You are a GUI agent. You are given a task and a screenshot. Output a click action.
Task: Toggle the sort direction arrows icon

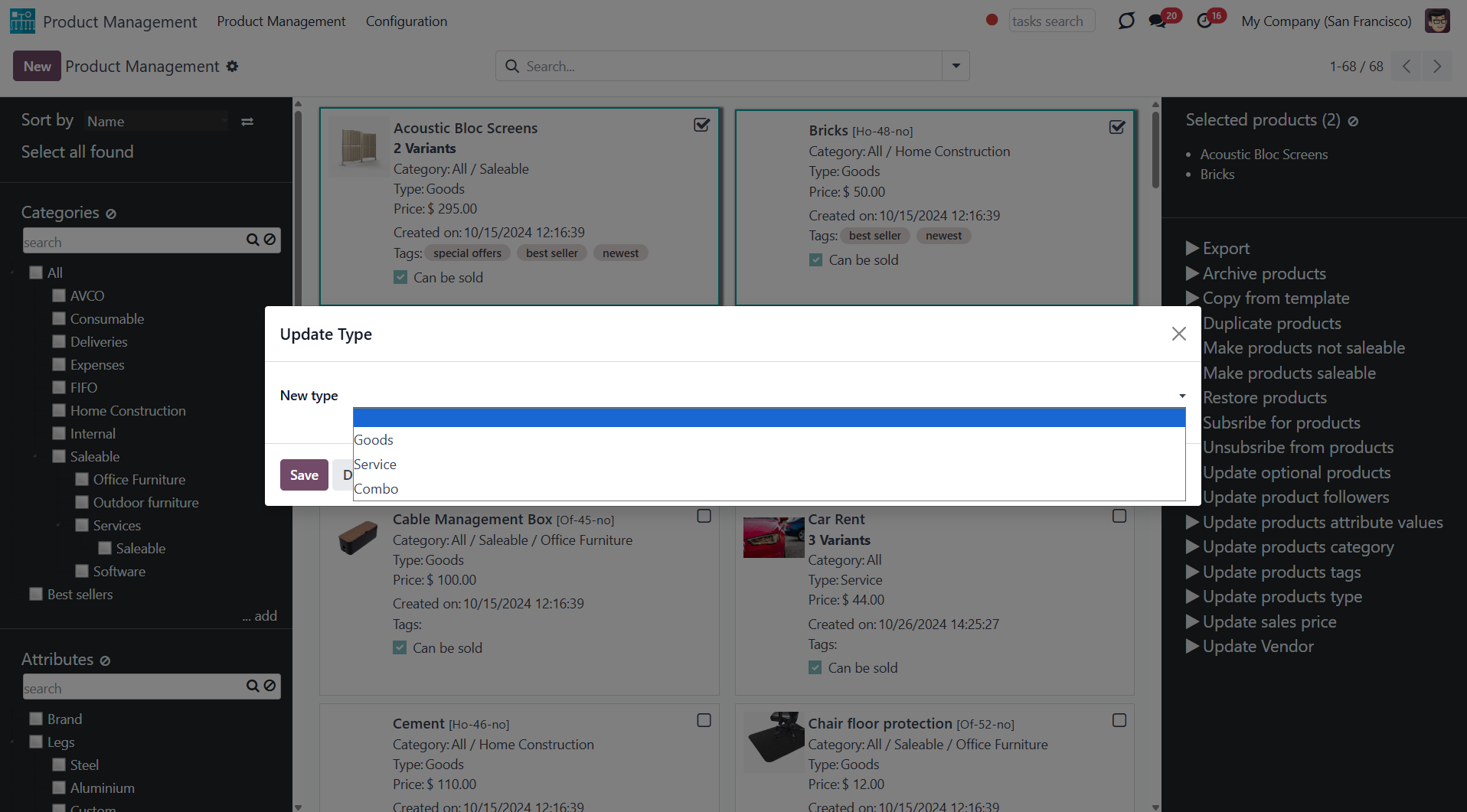coord(247,122)
